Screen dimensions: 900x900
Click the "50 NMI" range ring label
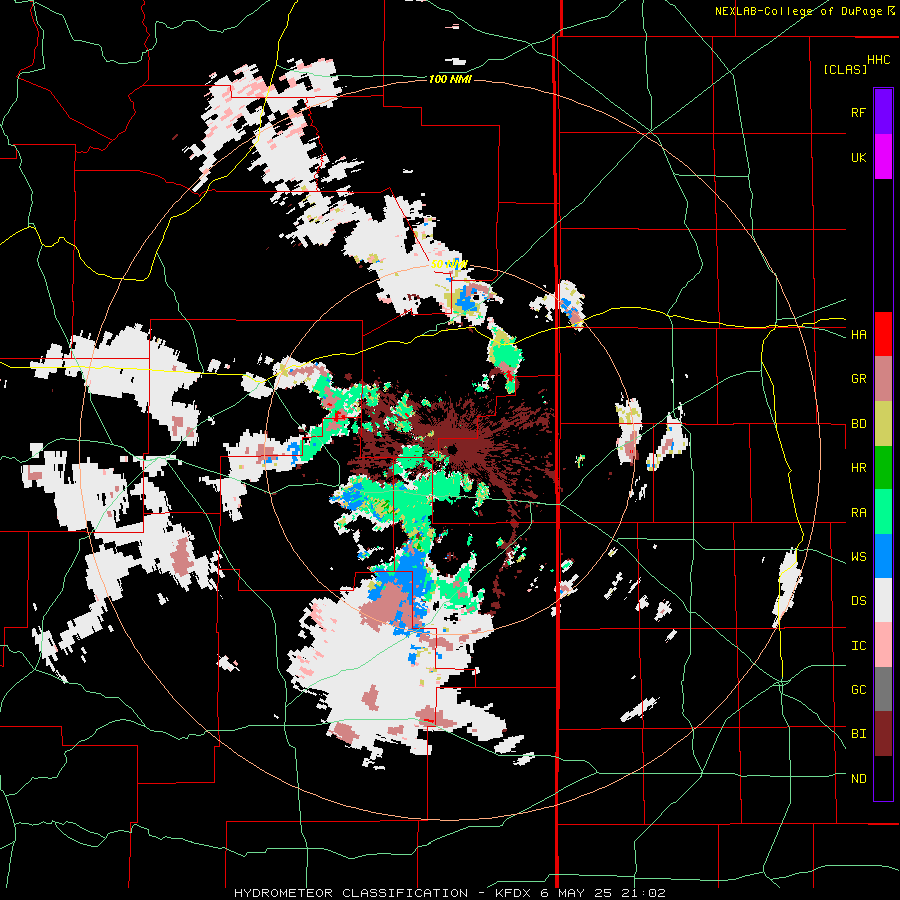point(449,265)
